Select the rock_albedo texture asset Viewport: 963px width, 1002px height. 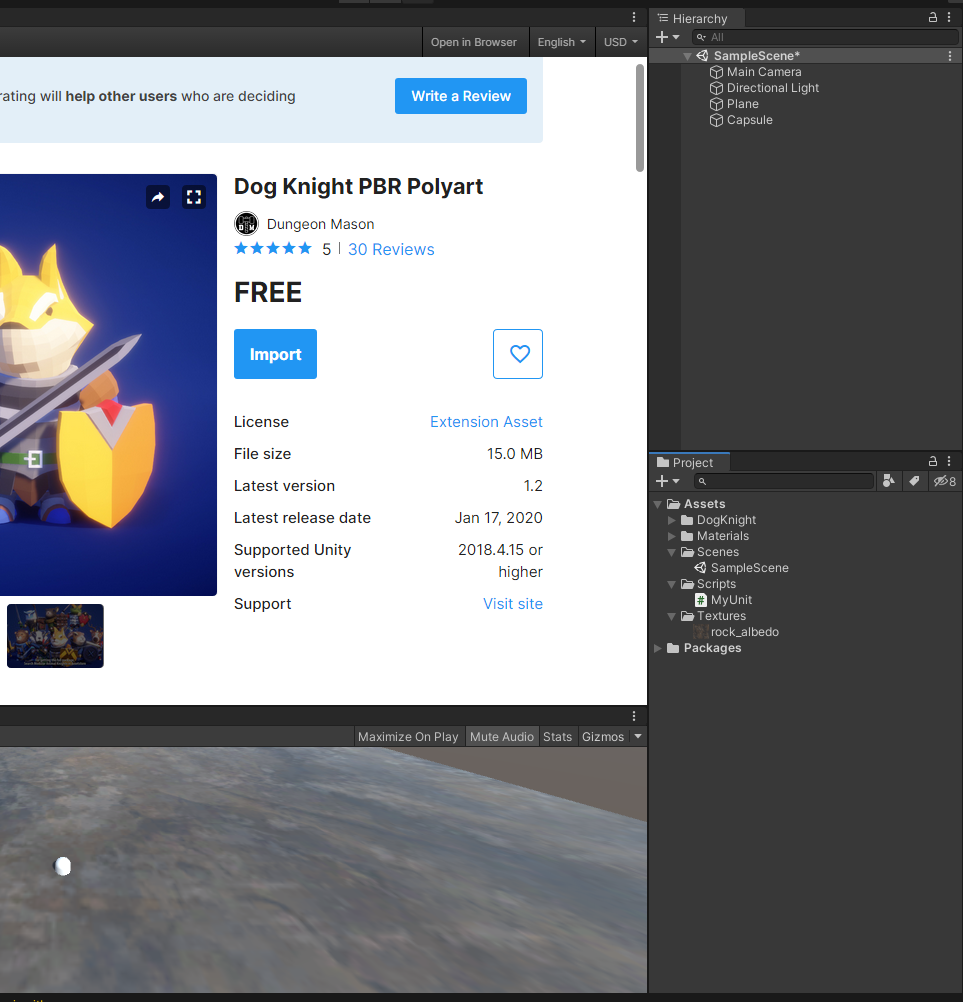(x=744, y=632)
